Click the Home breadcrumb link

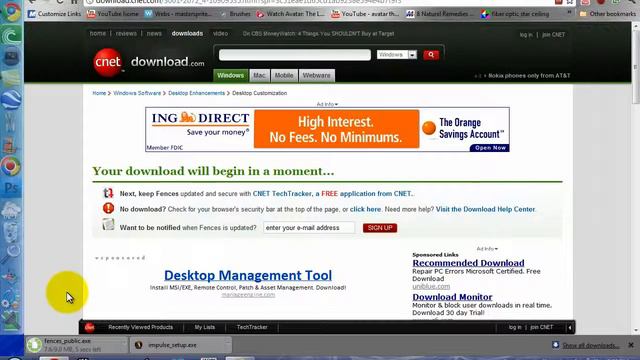pos(99,93)
